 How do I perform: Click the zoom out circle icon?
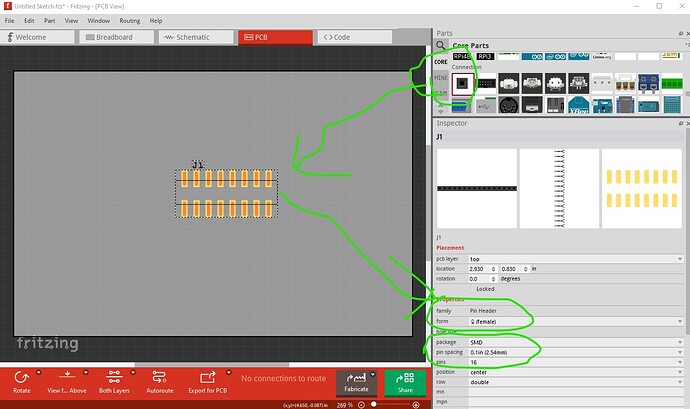tap(361, 405)
